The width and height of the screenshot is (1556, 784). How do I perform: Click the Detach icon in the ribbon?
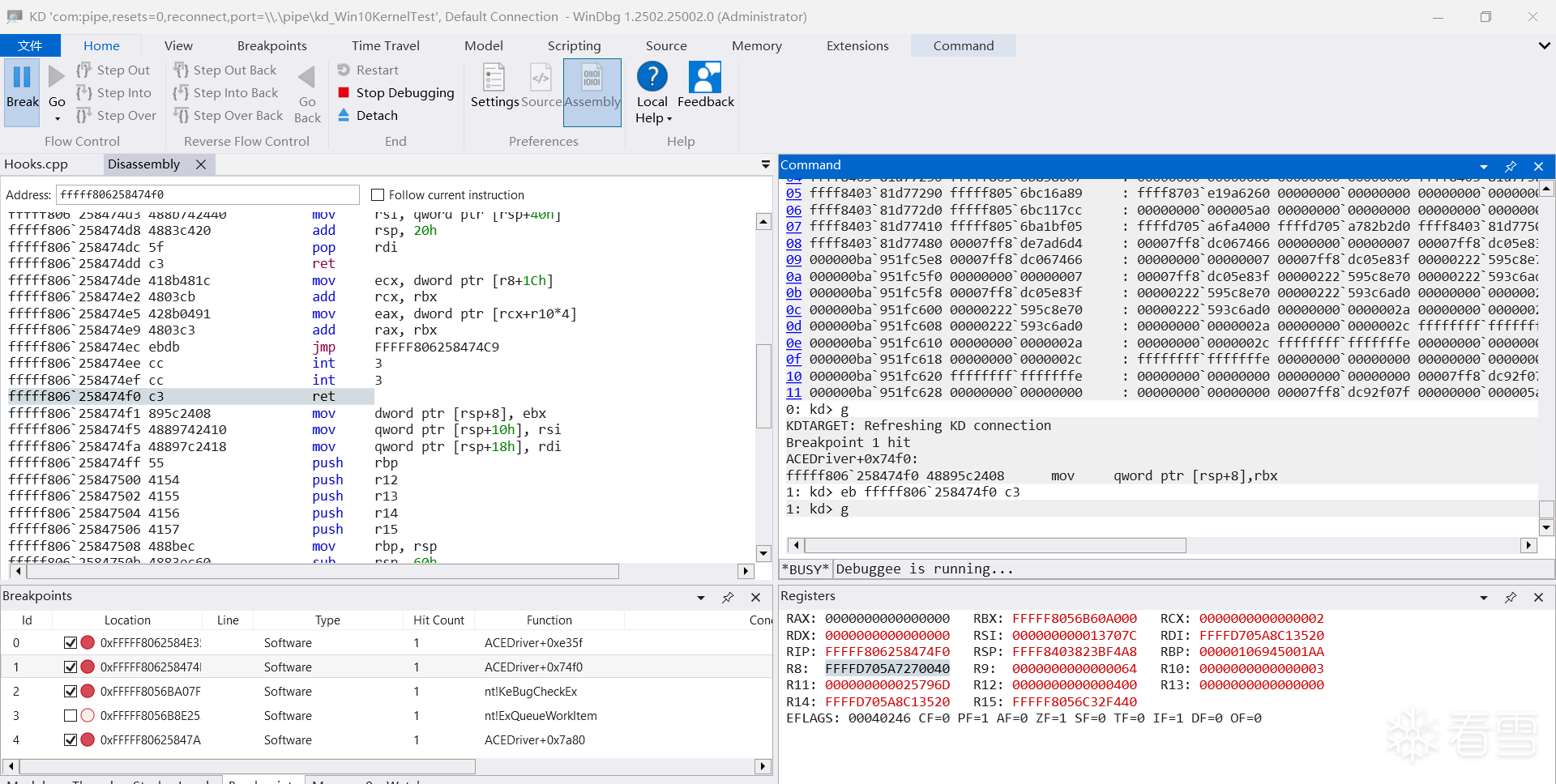[x=344, y=115]
